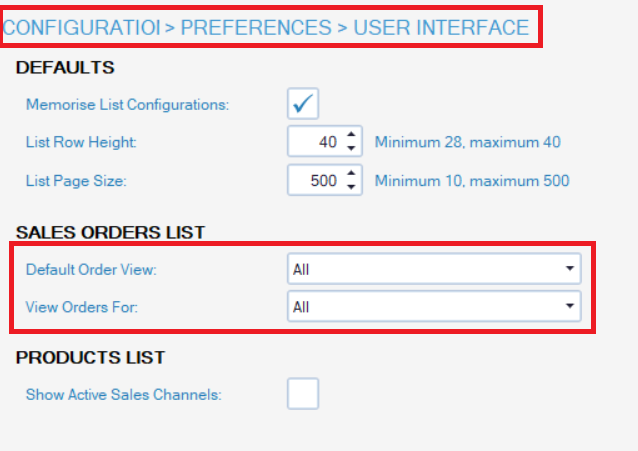
Task: Increment the List Page Size spinner
Action: pyautogui.click(x=351, y=173)
